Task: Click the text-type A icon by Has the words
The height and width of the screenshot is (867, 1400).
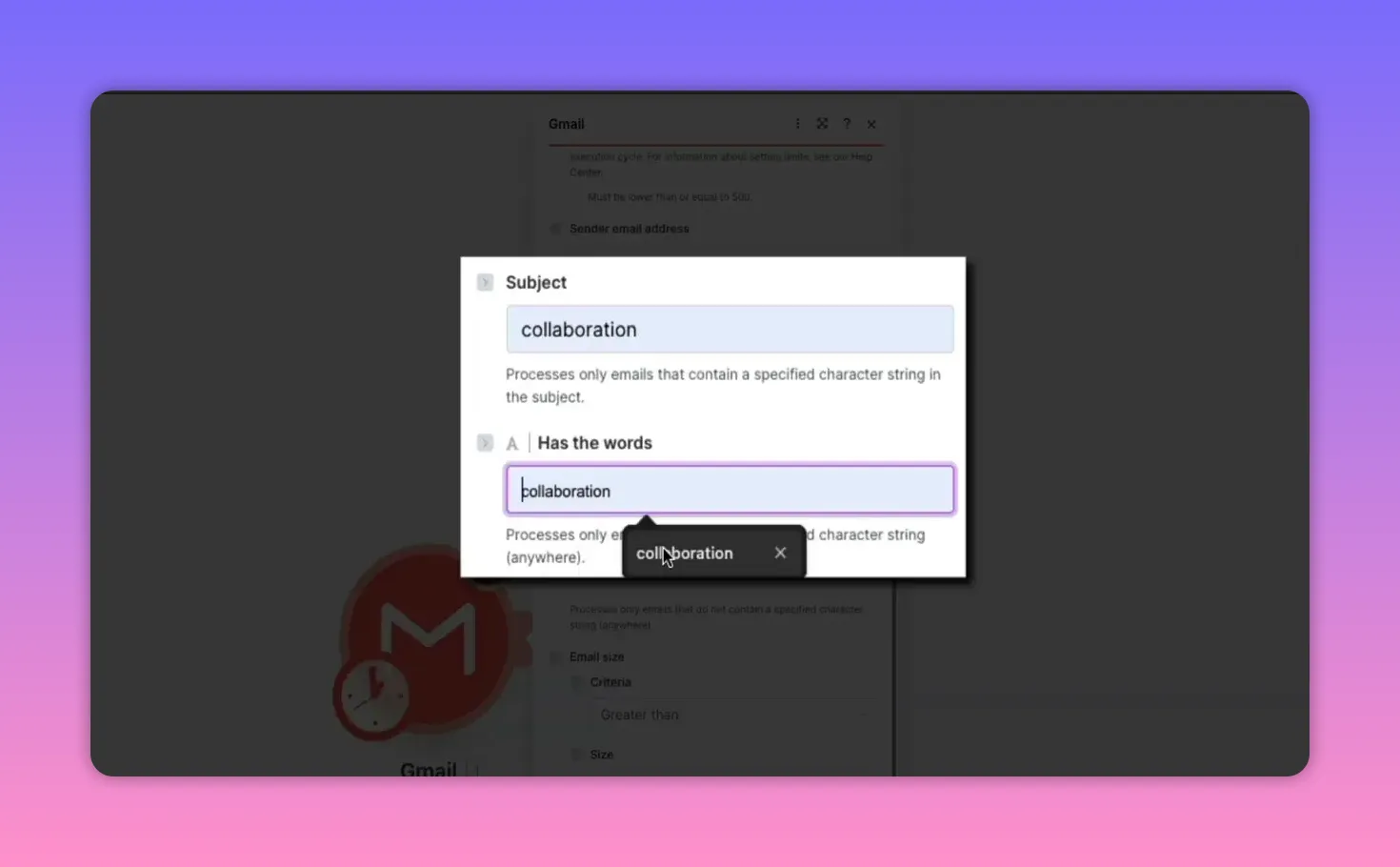Action: coord(512,444)
